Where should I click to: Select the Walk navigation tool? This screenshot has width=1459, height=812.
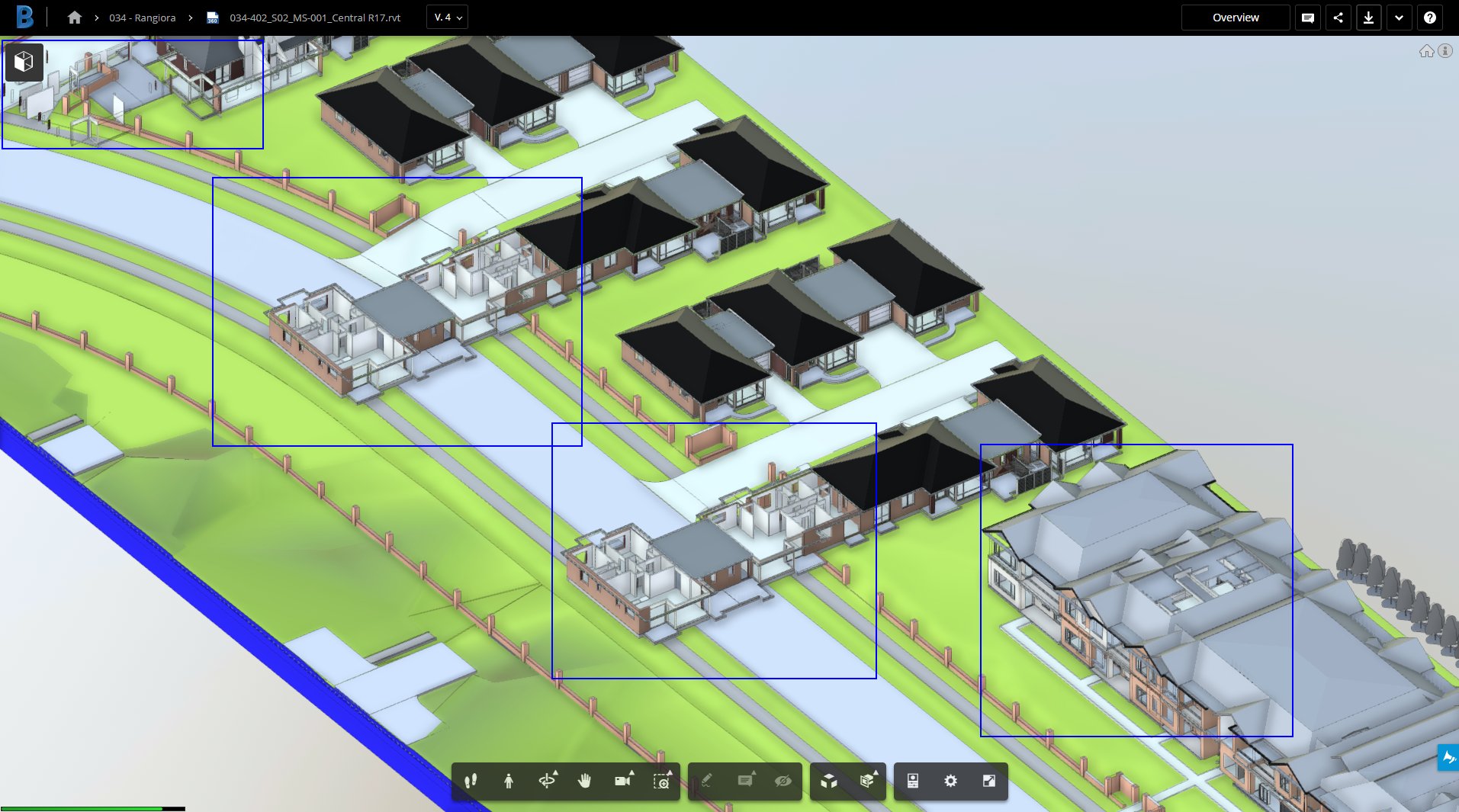click(x=471, y=782)
